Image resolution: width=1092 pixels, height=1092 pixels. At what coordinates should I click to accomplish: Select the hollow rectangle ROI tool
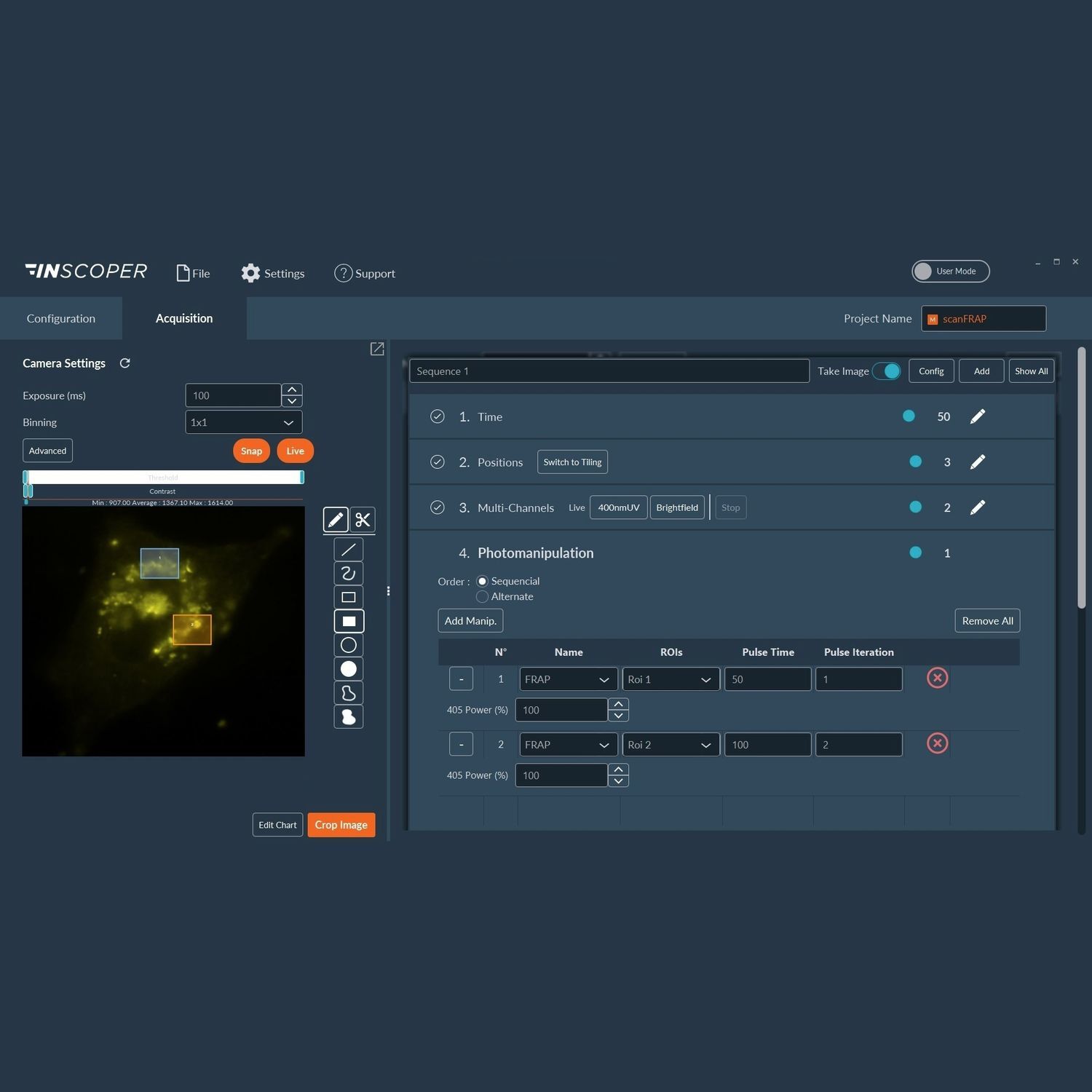348,596
